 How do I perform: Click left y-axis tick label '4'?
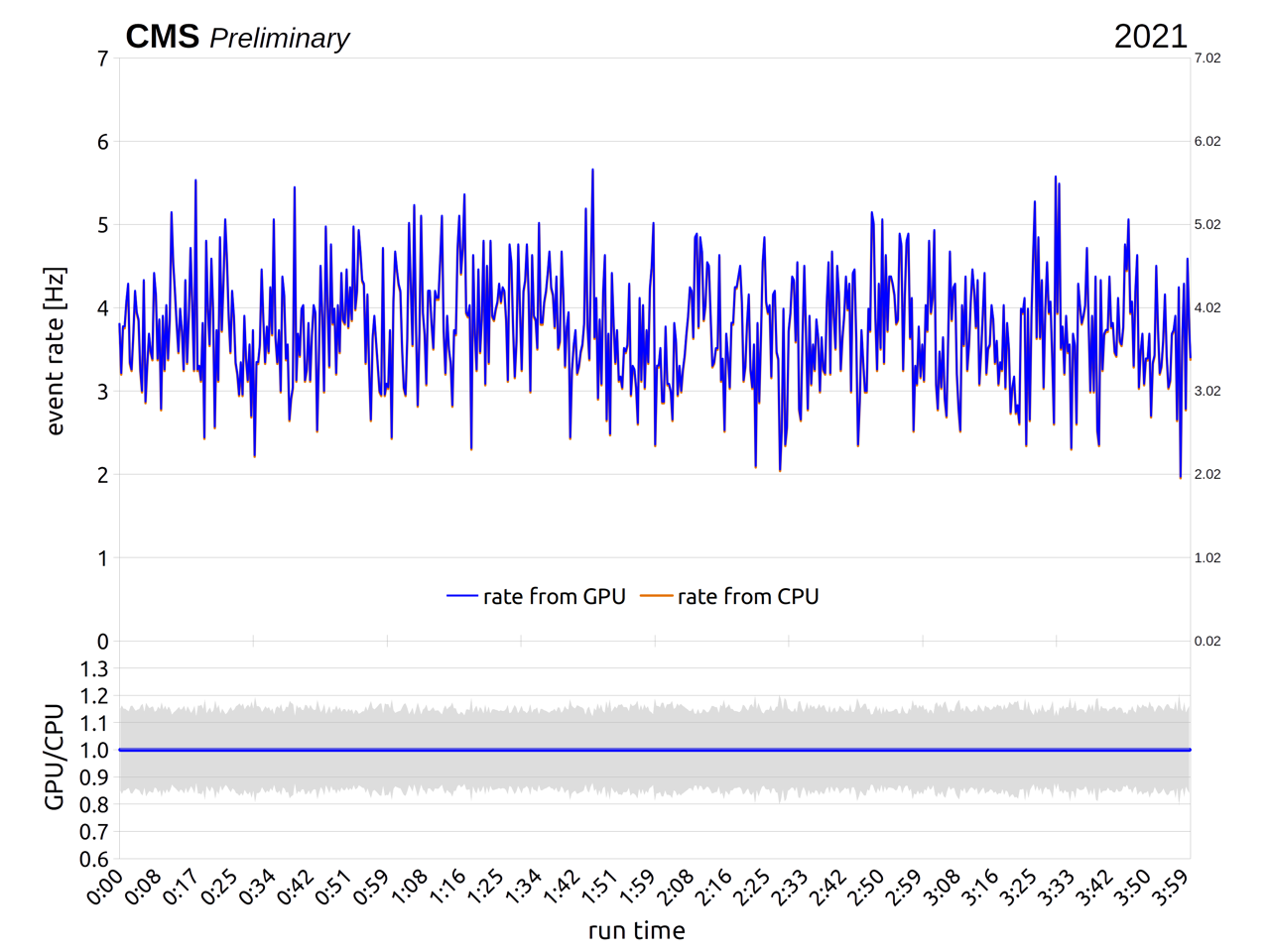(x=103, y=308)
